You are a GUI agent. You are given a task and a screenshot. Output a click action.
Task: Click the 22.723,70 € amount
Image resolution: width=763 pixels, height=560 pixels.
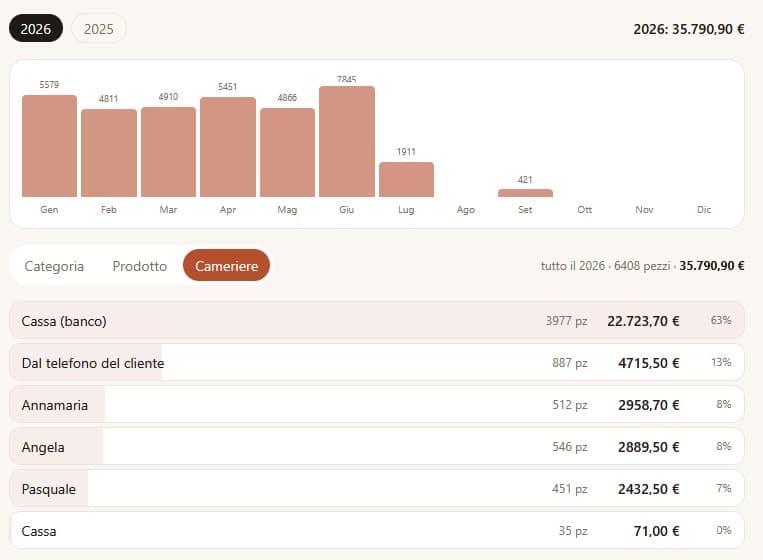[643, 321]
